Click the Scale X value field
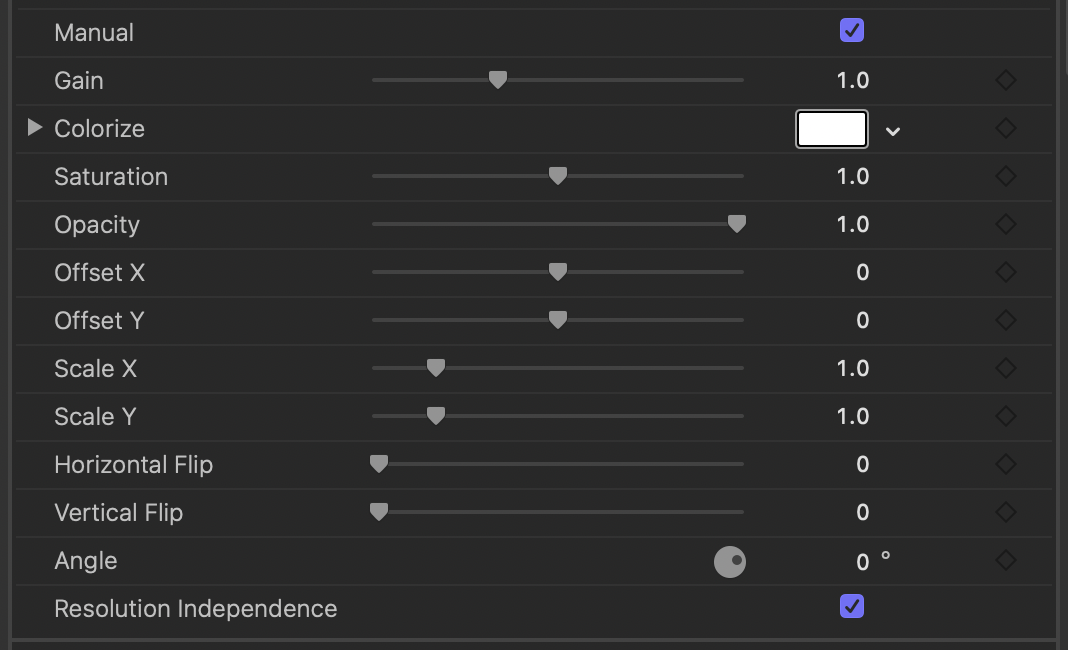The height and width of the screenshot is (650, 1068). click(853, 369)
